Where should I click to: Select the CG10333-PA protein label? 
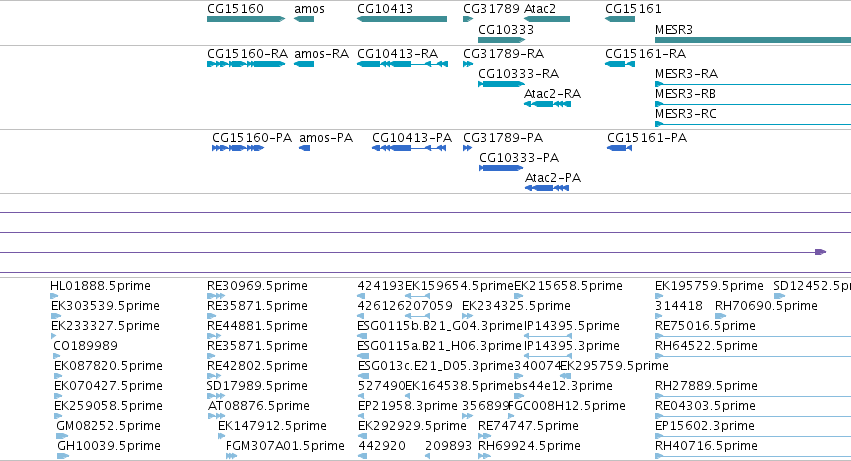519,158
